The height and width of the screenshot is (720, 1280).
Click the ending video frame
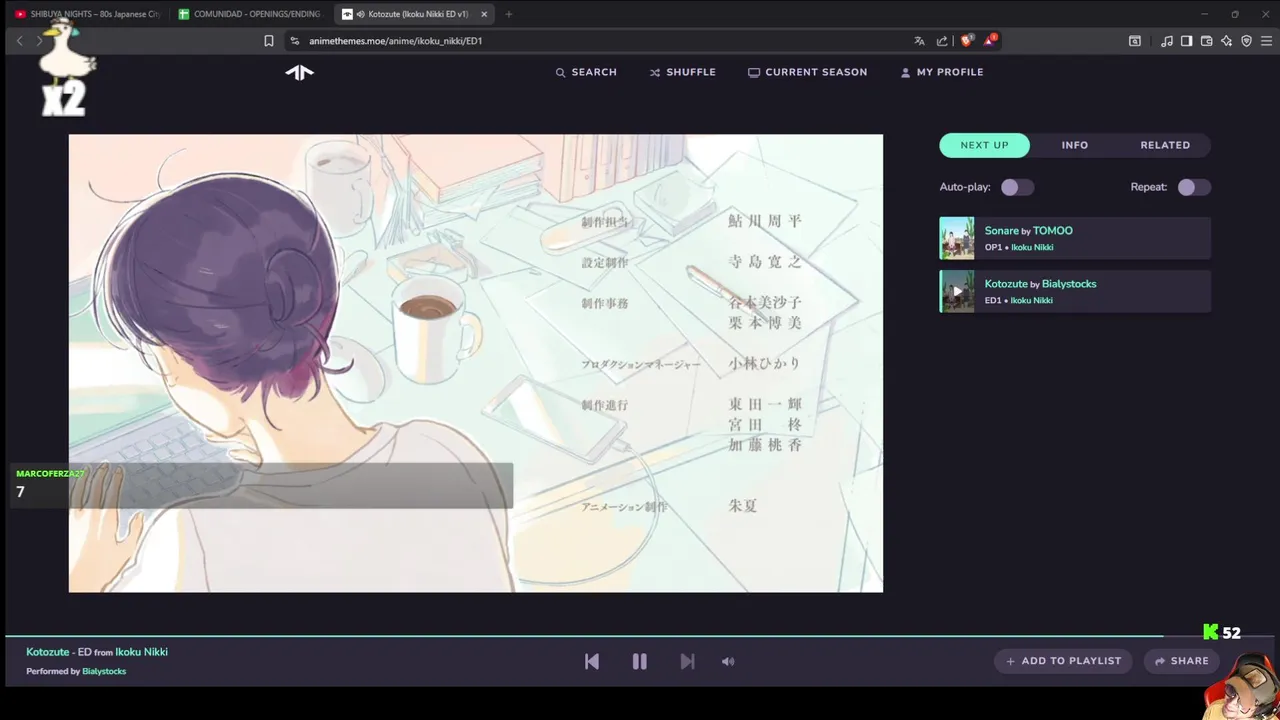tap(476, 363)
